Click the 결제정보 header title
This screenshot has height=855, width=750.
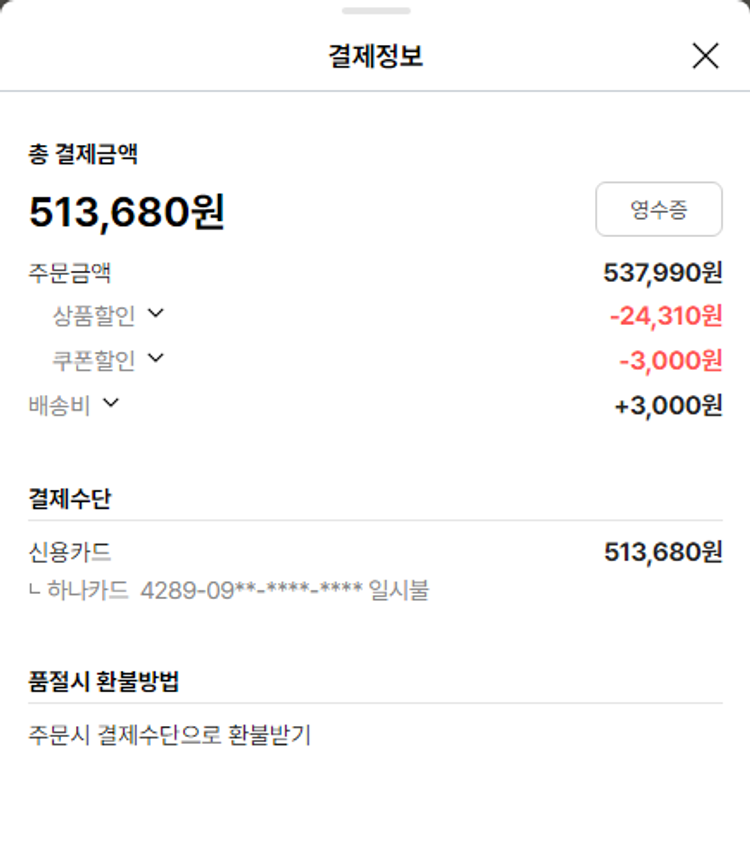click(x=375, y=56)
